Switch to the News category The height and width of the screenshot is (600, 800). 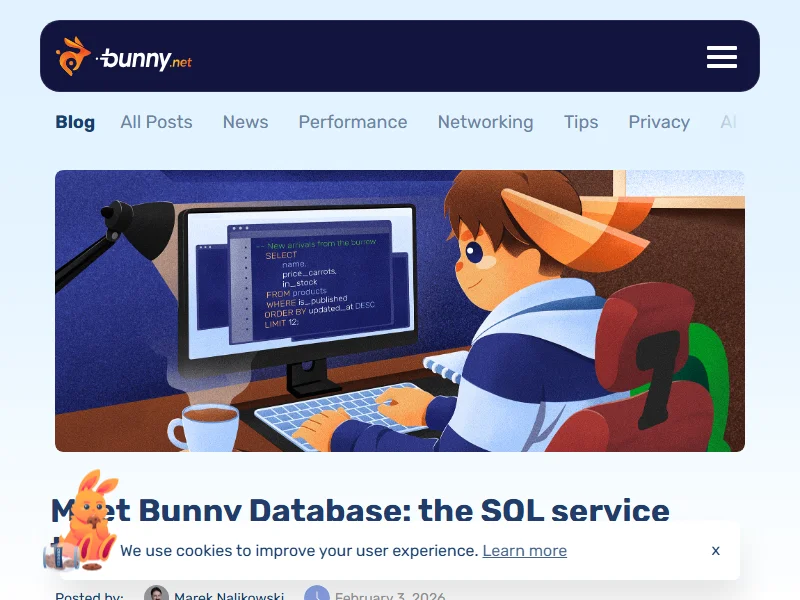point(245,122)
